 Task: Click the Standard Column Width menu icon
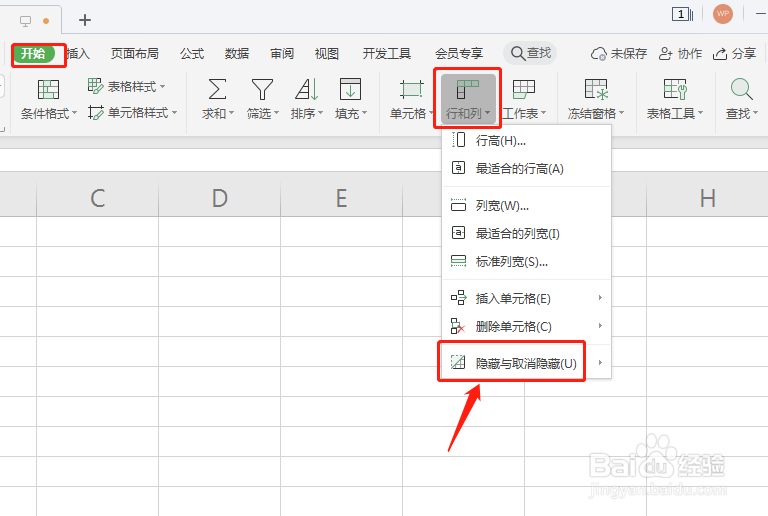[x=458, y=261]
